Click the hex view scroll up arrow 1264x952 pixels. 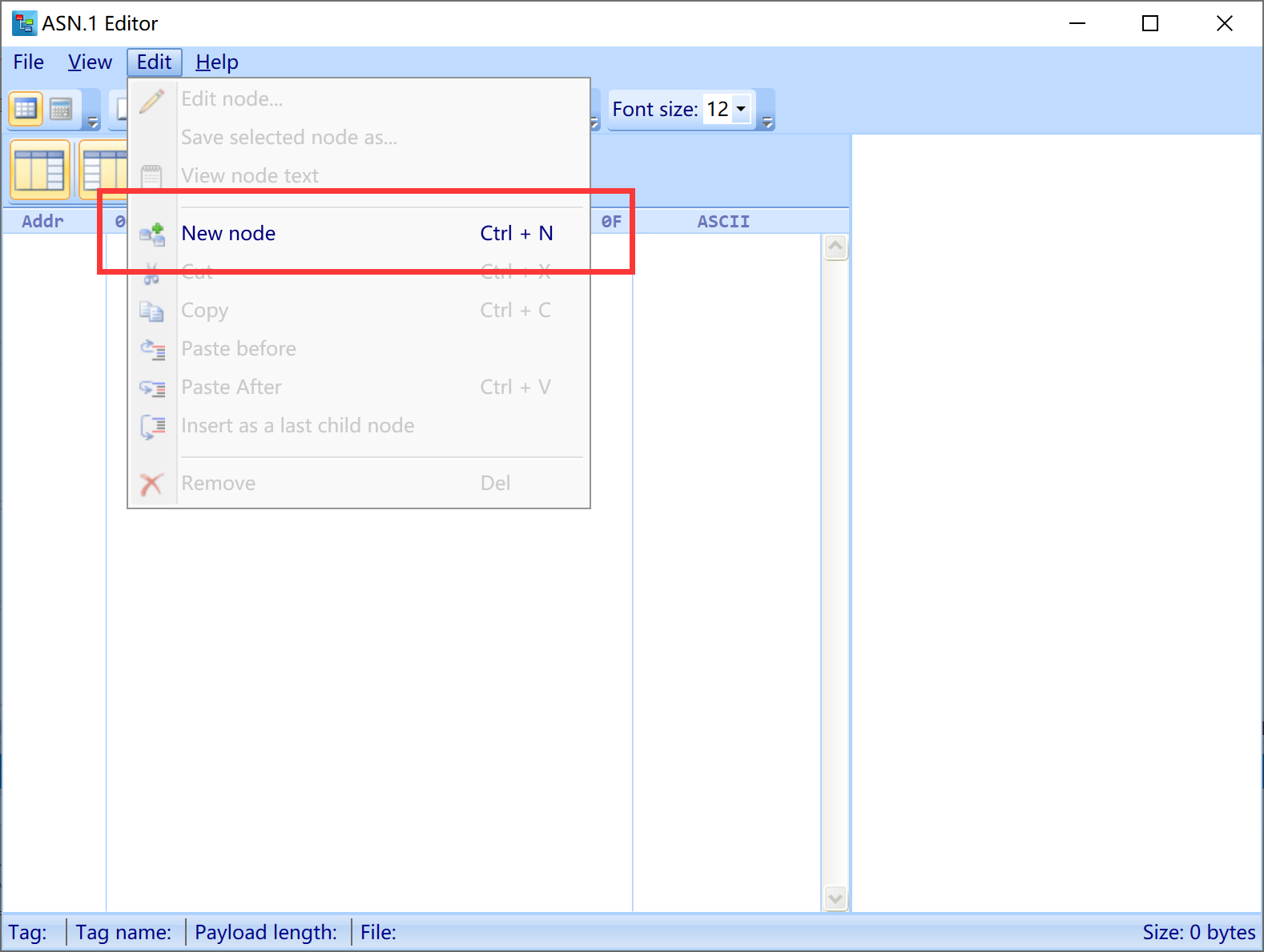click(x=835, y=247)
